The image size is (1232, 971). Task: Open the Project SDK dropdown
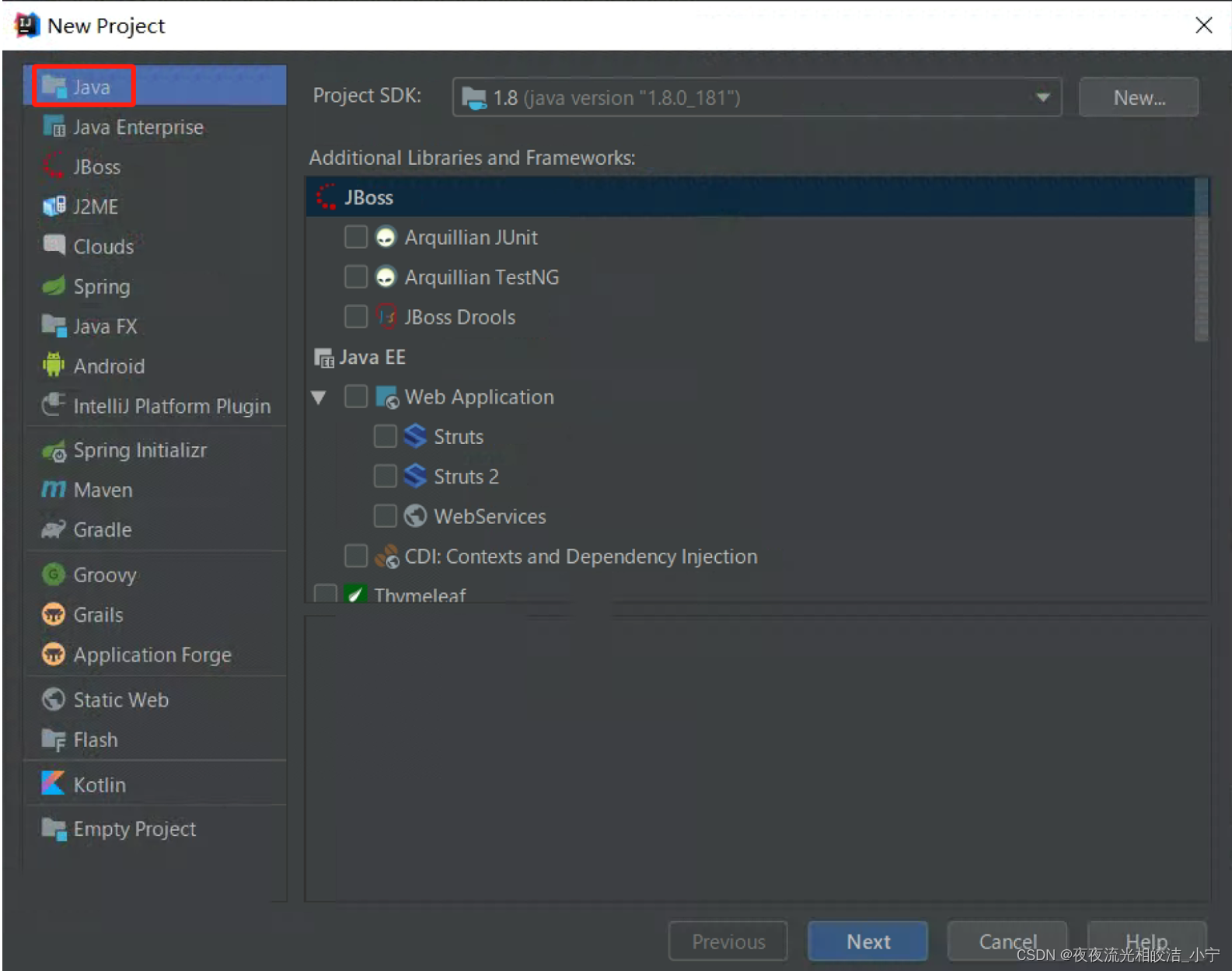coord(757,97)
